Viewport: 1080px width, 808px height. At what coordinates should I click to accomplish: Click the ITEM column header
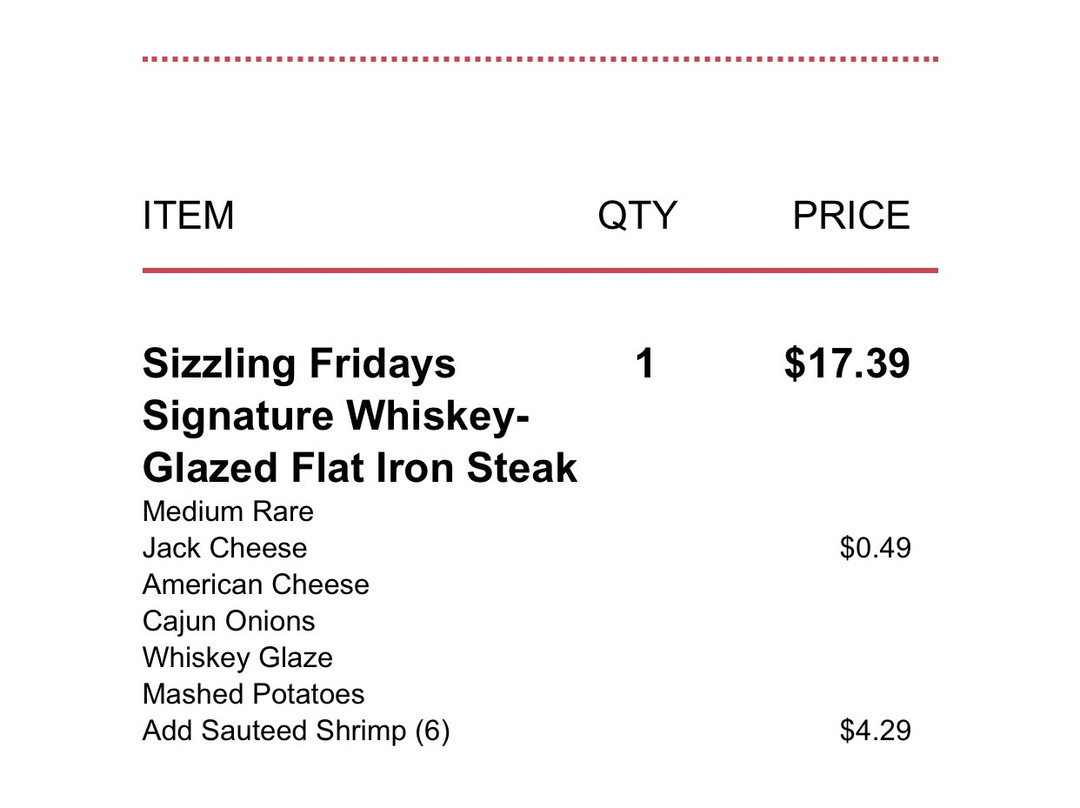188,215
